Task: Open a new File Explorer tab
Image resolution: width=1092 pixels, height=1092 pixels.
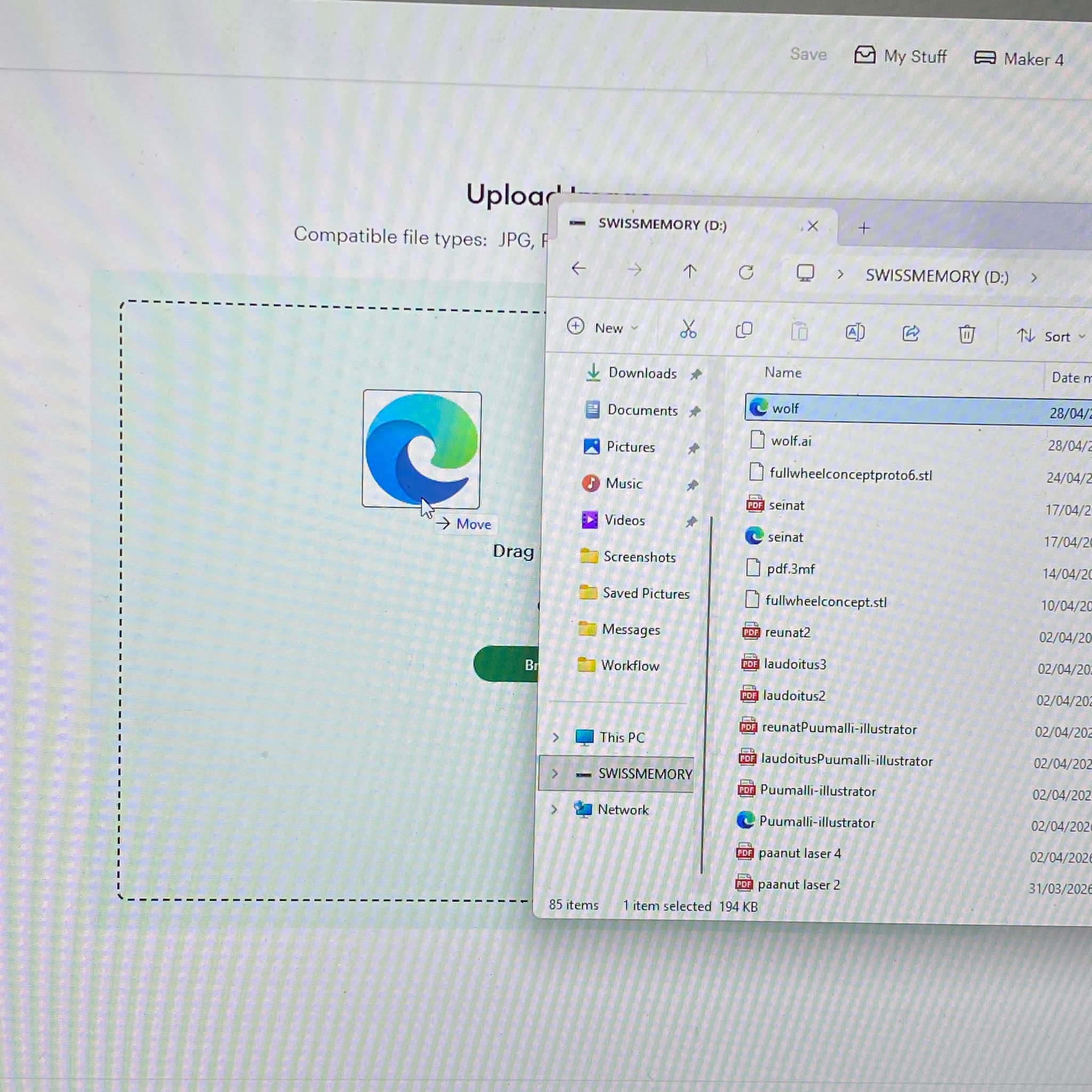Action: pos(864,228)
